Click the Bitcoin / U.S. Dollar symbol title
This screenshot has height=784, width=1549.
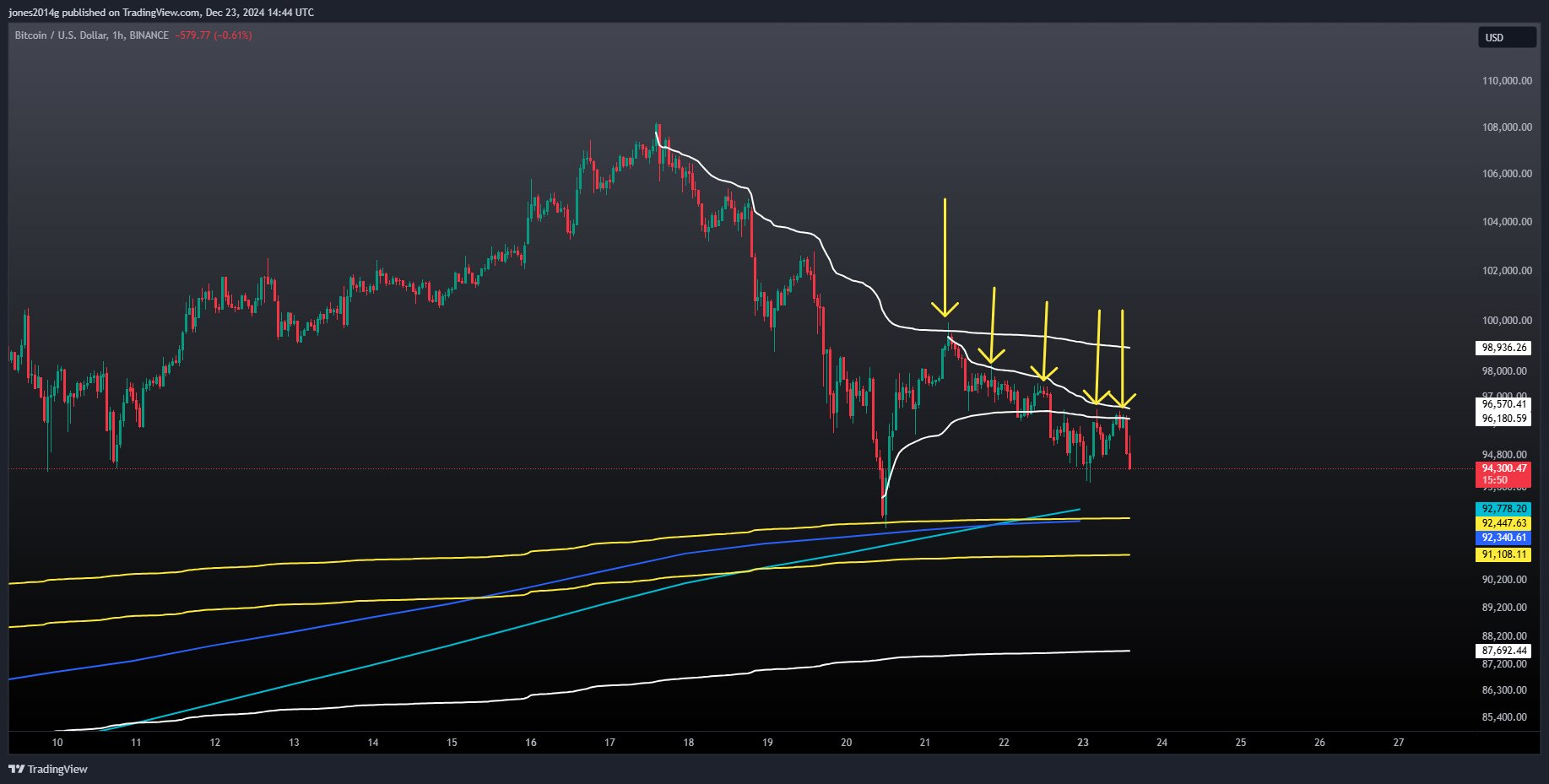pos(61,35)
